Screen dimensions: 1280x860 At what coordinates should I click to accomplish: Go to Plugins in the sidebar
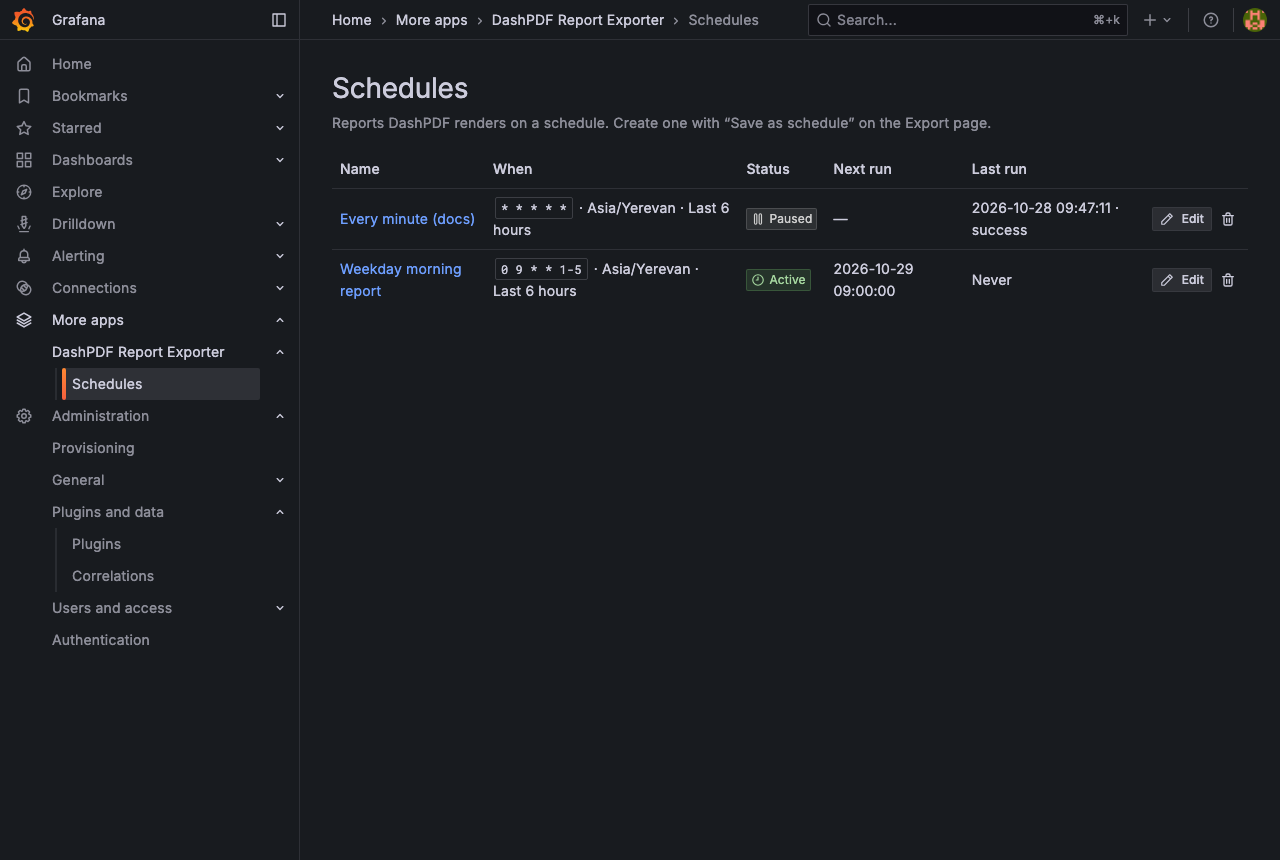pos(96,544)
